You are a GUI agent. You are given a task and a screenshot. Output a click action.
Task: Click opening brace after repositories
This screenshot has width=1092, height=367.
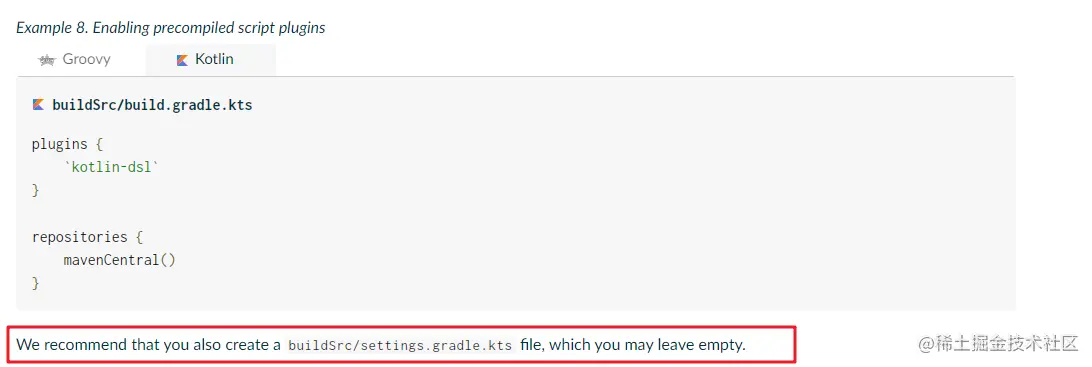pos(140,237)
